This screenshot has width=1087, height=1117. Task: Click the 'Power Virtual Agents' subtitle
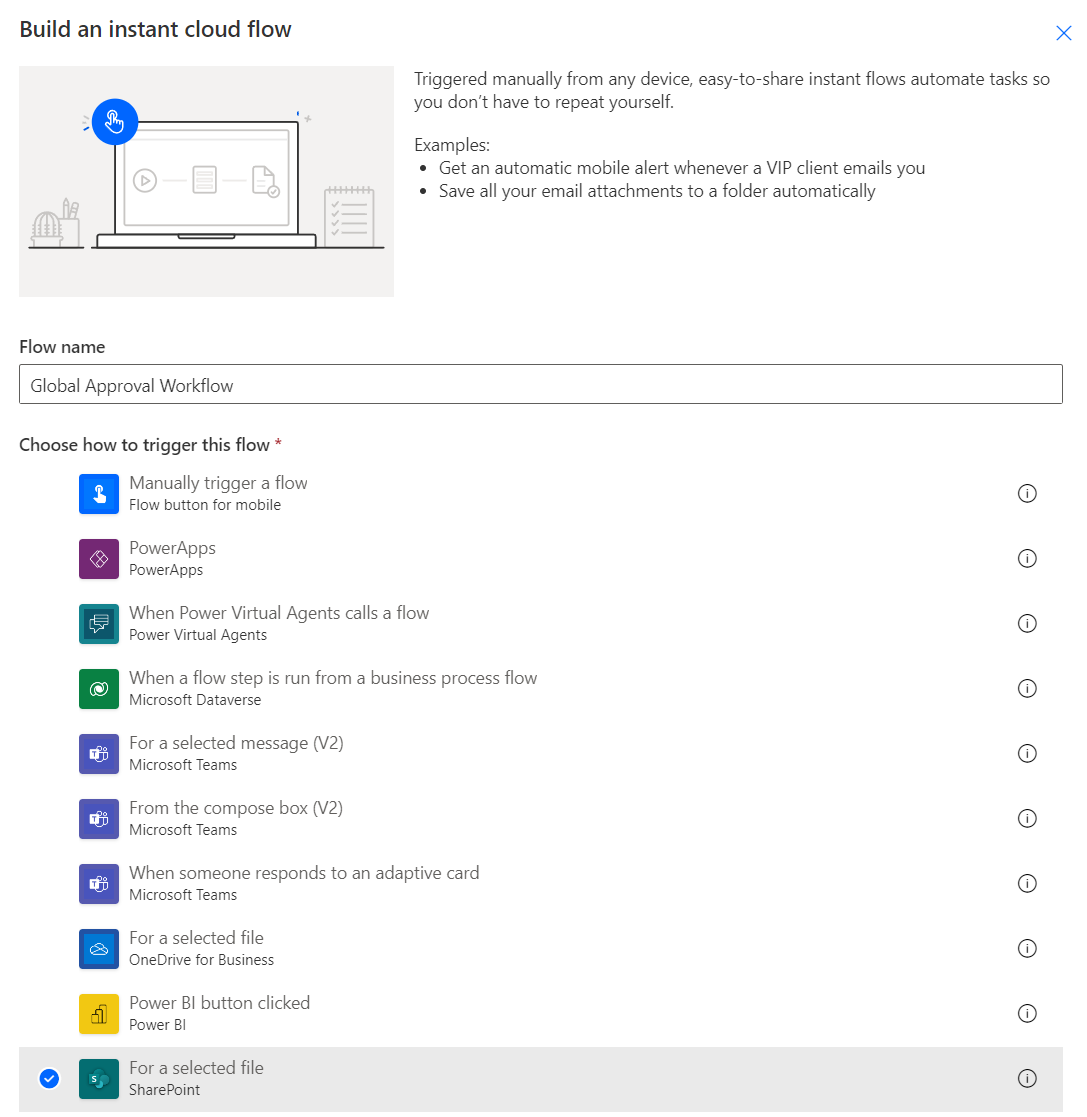[198, 635]
